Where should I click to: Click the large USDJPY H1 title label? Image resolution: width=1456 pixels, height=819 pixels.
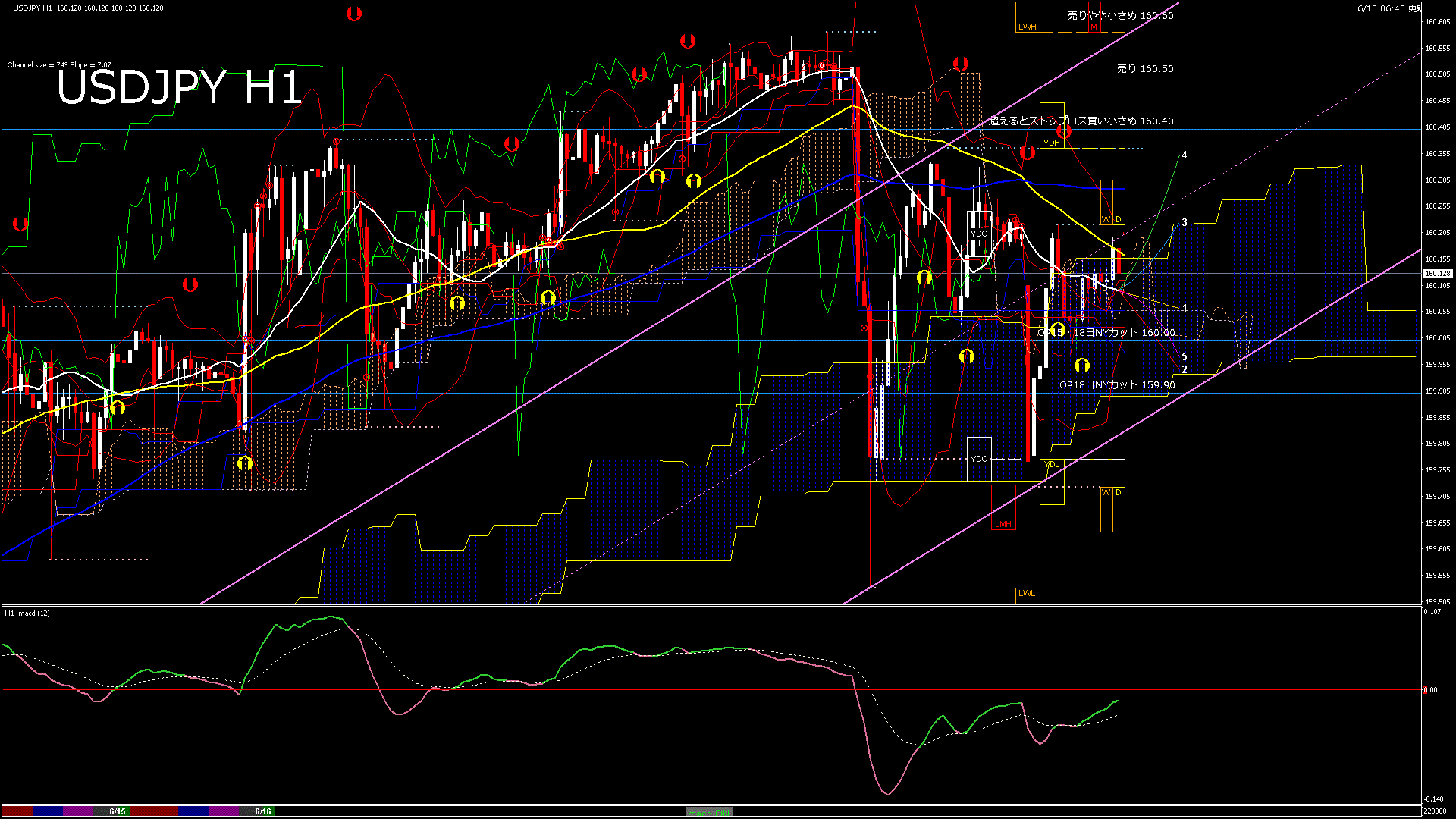pos(179,88)
